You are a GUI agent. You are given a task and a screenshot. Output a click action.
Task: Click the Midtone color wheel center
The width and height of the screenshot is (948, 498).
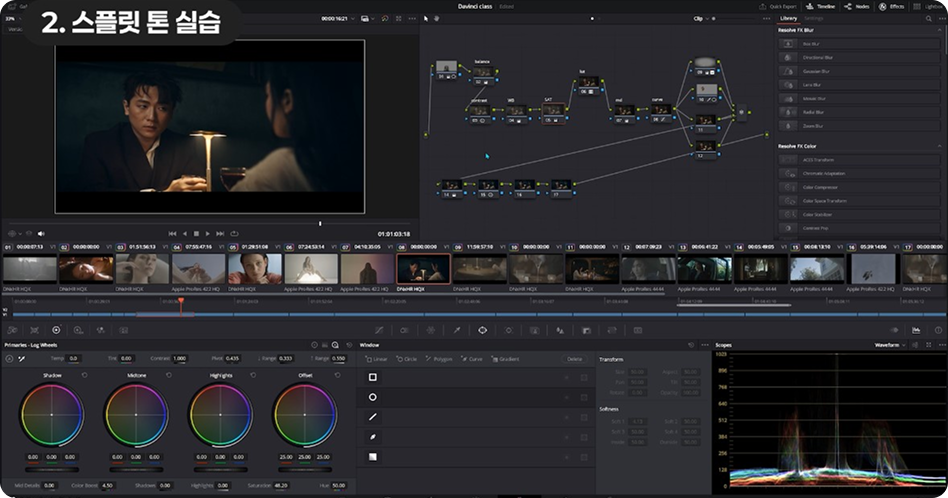[x=136, y=414]
